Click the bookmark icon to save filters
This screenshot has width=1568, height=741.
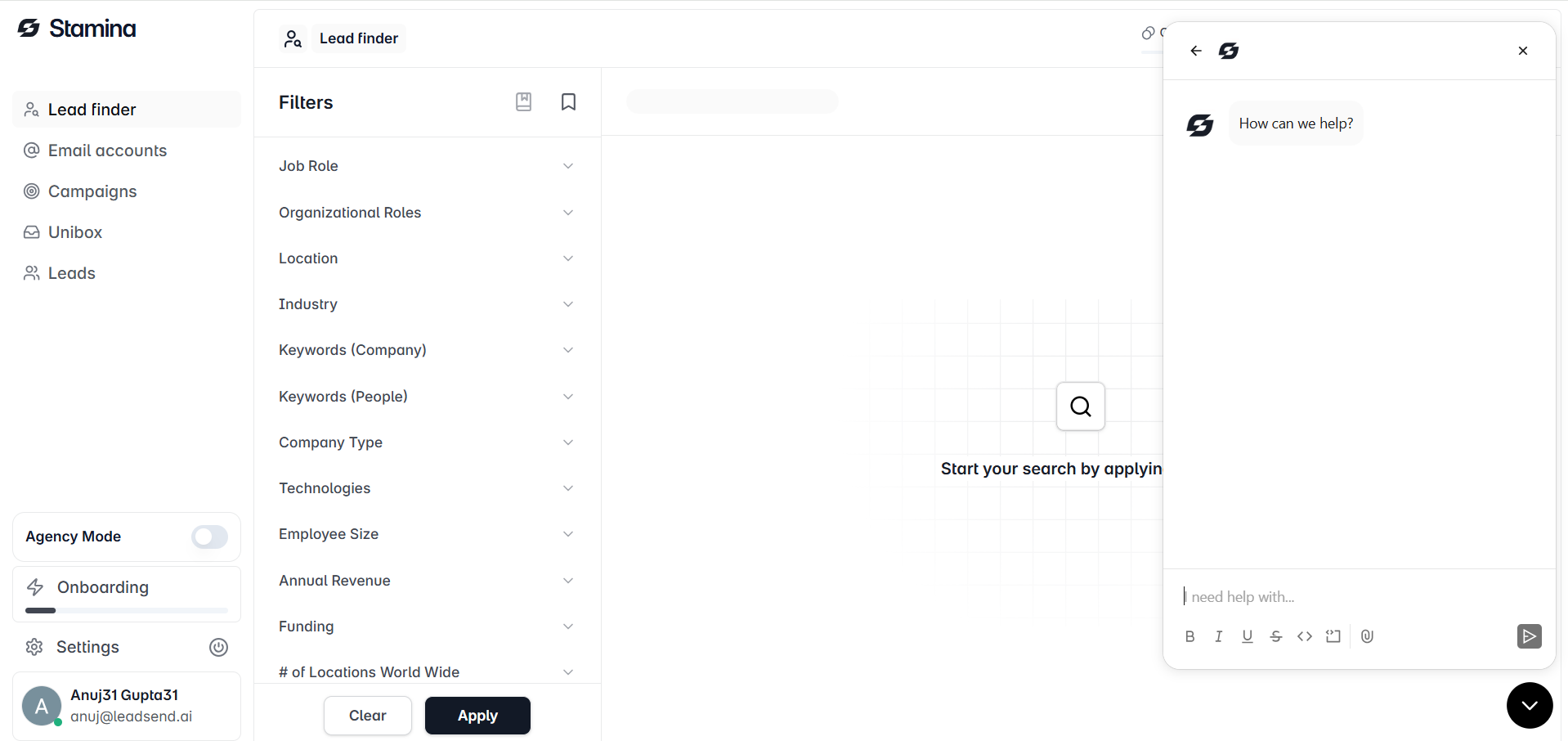[x=569, y=101]
